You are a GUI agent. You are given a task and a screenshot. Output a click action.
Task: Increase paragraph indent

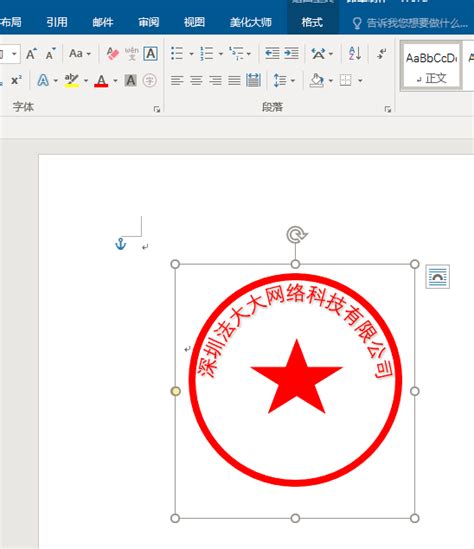click(x=291, y=54)
